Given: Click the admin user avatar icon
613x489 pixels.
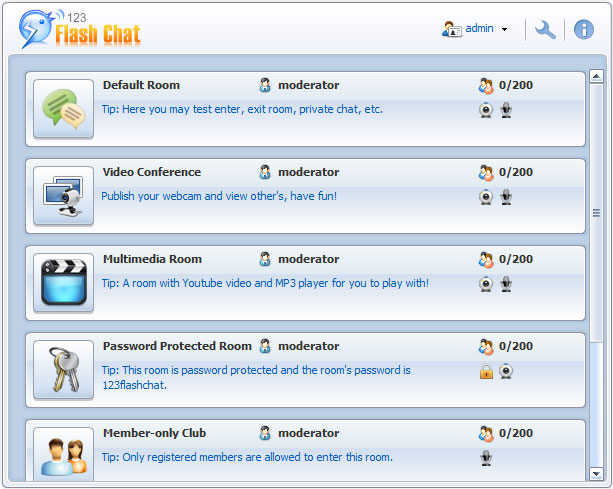Looking at the screenshot, I should tap(451, 29).
